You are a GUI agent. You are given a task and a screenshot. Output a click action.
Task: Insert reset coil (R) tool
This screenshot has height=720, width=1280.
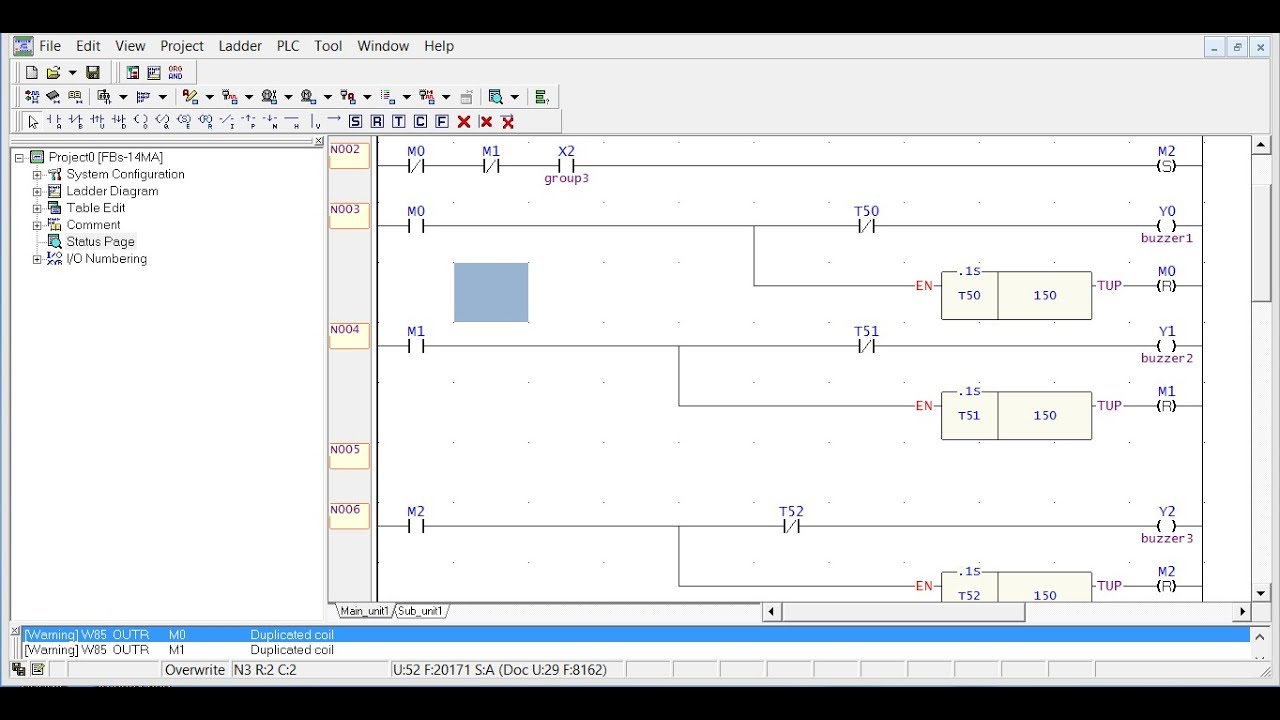(206, 122)
